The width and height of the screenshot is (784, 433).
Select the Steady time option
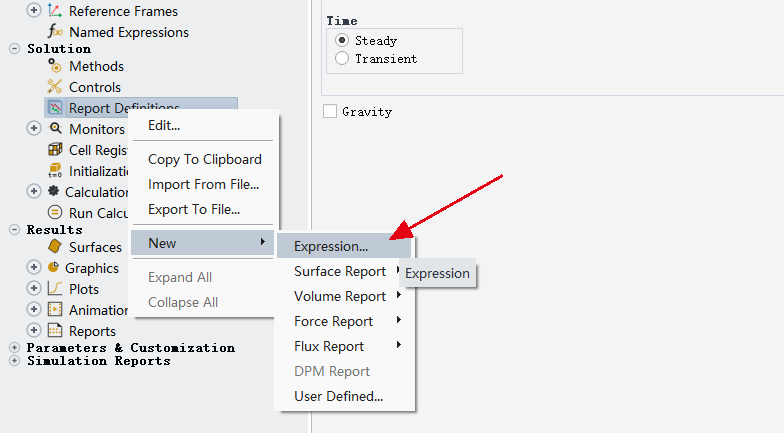click(343, 41)
